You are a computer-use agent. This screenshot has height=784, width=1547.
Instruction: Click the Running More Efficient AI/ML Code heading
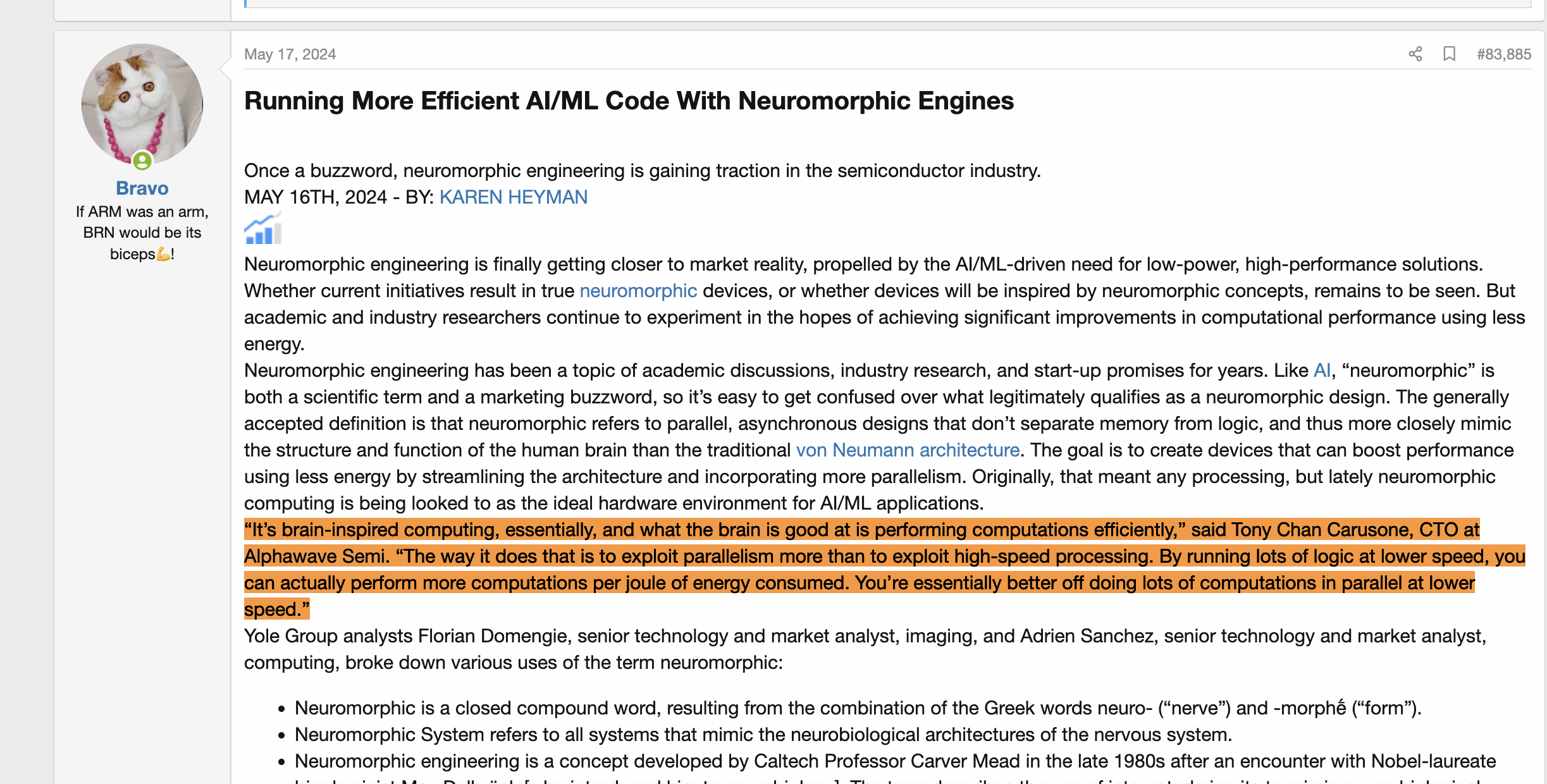tap(629, 101)
